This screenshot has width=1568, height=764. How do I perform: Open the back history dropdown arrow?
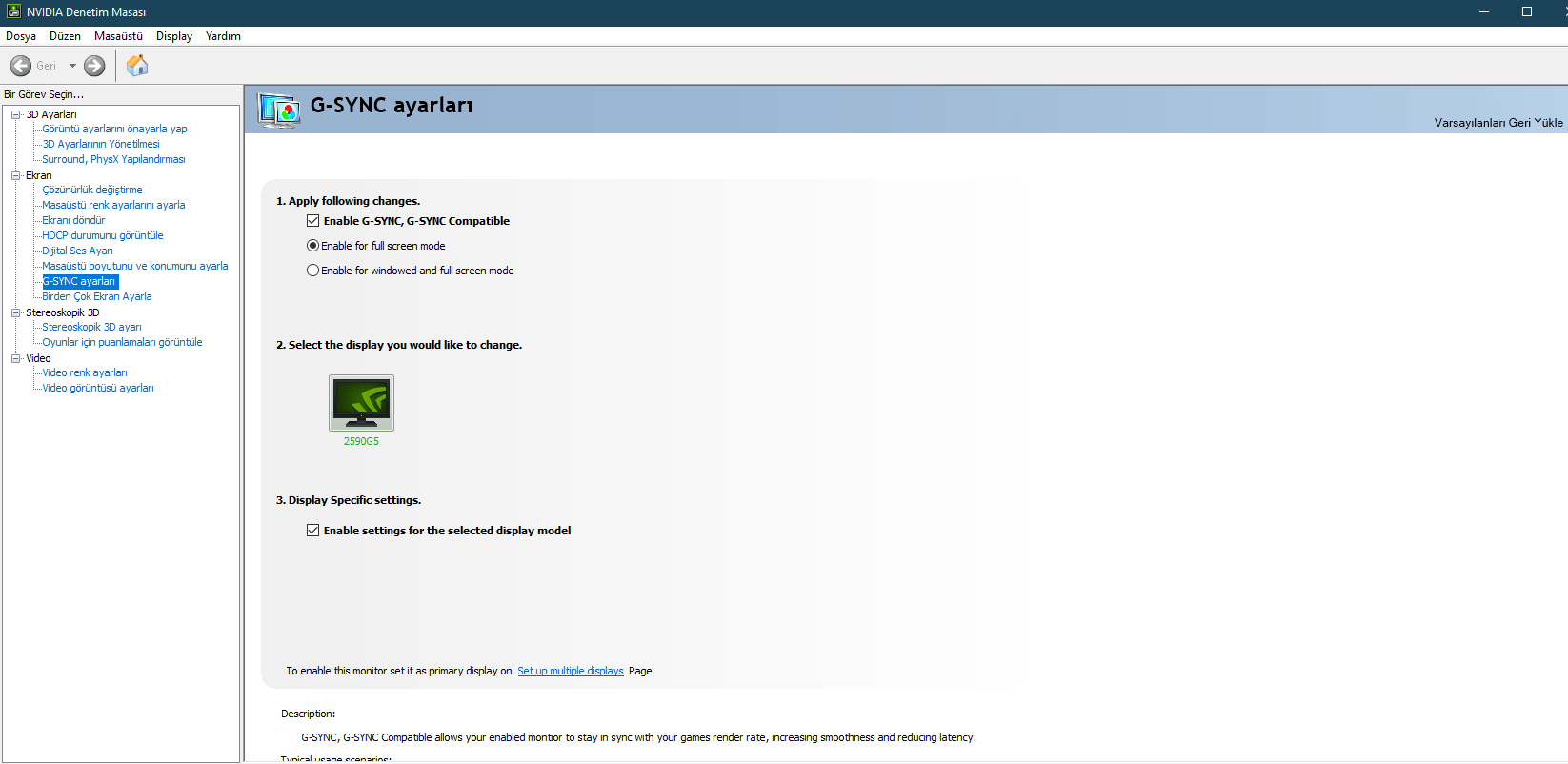(72, 66)
